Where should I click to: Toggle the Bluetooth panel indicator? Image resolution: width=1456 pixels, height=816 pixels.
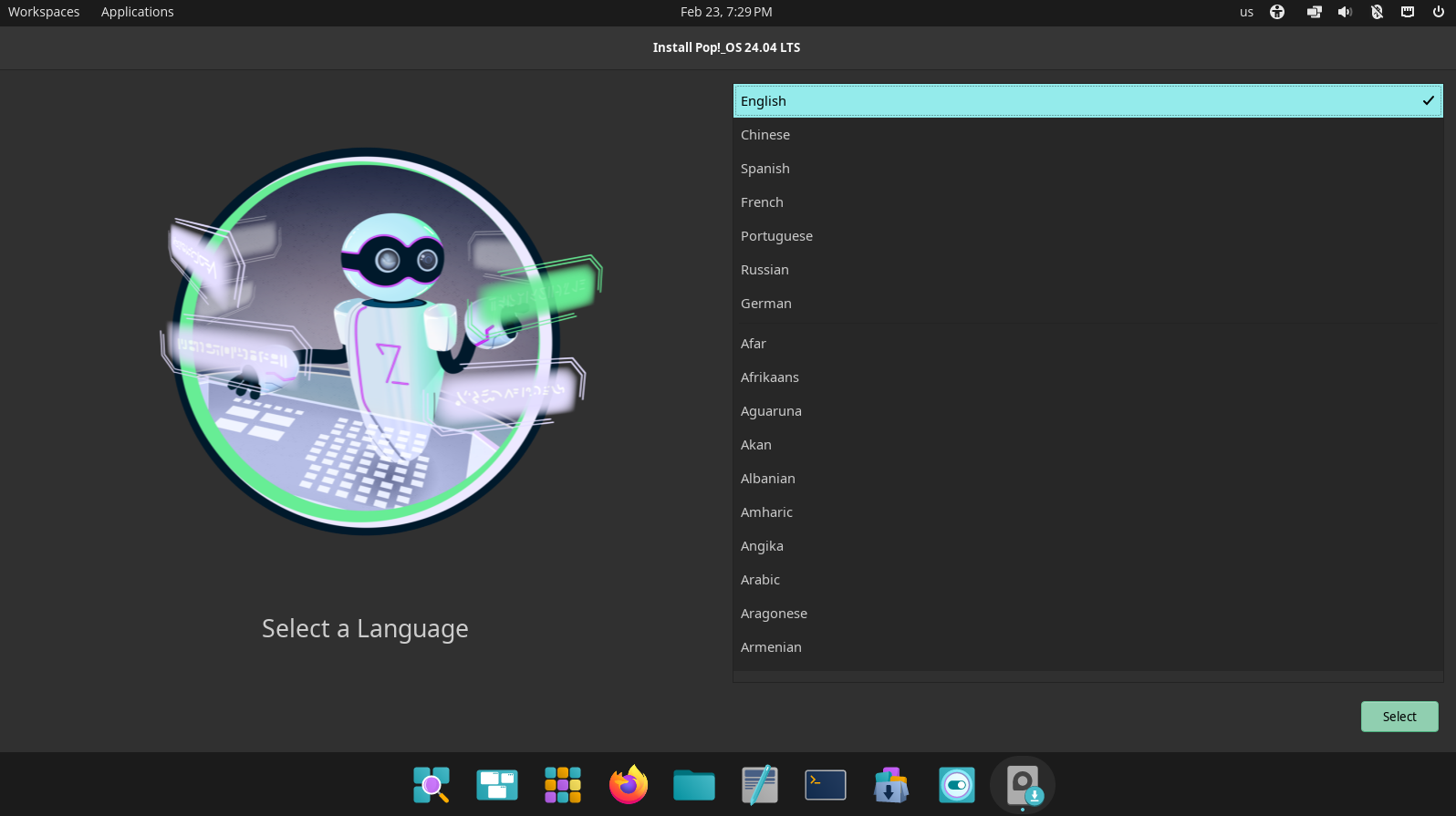(1377, 12)
